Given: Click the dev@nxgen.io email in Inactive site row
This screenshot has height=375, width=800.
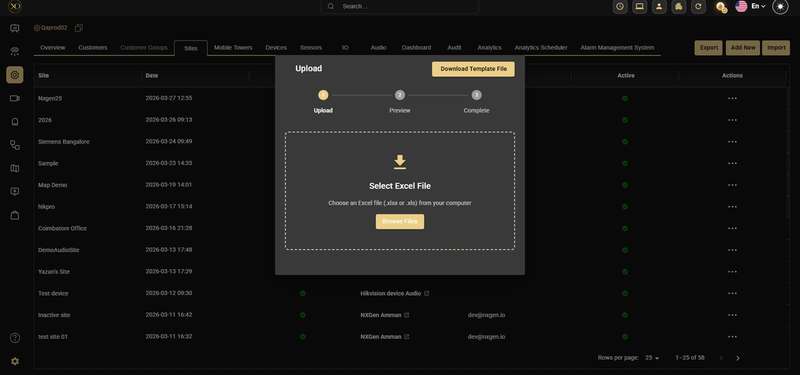Looking at the screenshot, I should (x=486, y=315).
